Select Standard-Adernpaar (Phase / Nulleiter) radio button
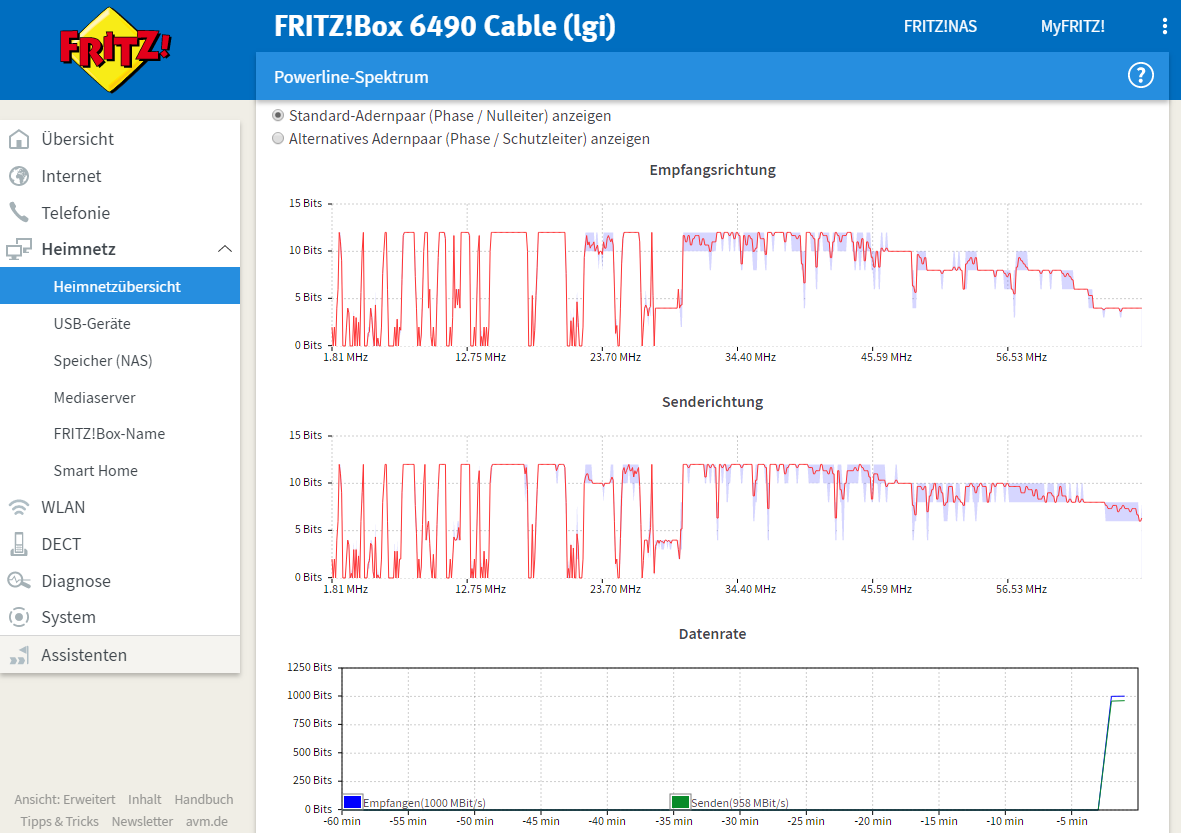Viewport: 1181px width, 833px height. click(278, 115)
